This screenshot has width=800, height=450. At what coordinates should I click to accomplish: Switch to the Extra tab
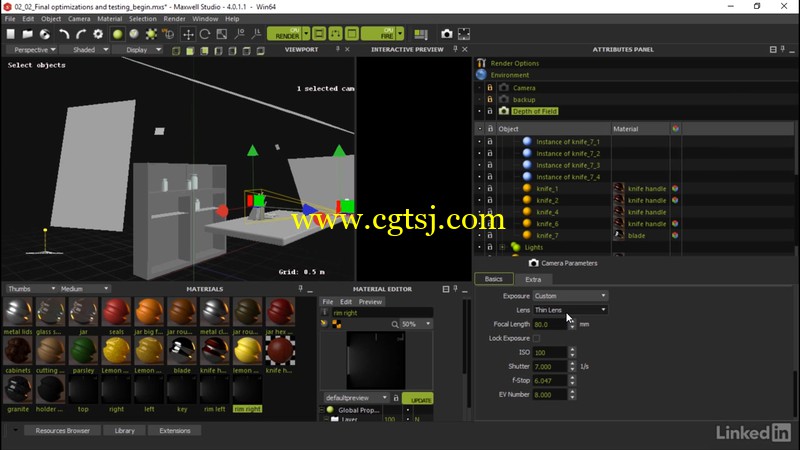(x=533, y=280)
